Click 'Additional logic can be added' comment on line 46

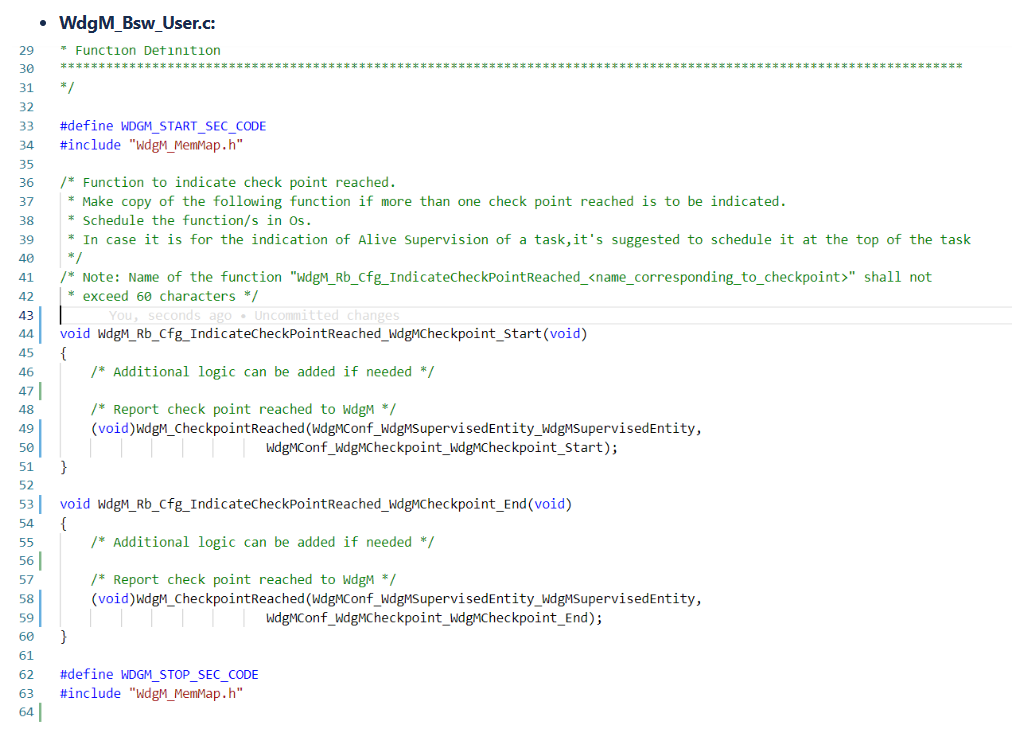tap(262, 372)
